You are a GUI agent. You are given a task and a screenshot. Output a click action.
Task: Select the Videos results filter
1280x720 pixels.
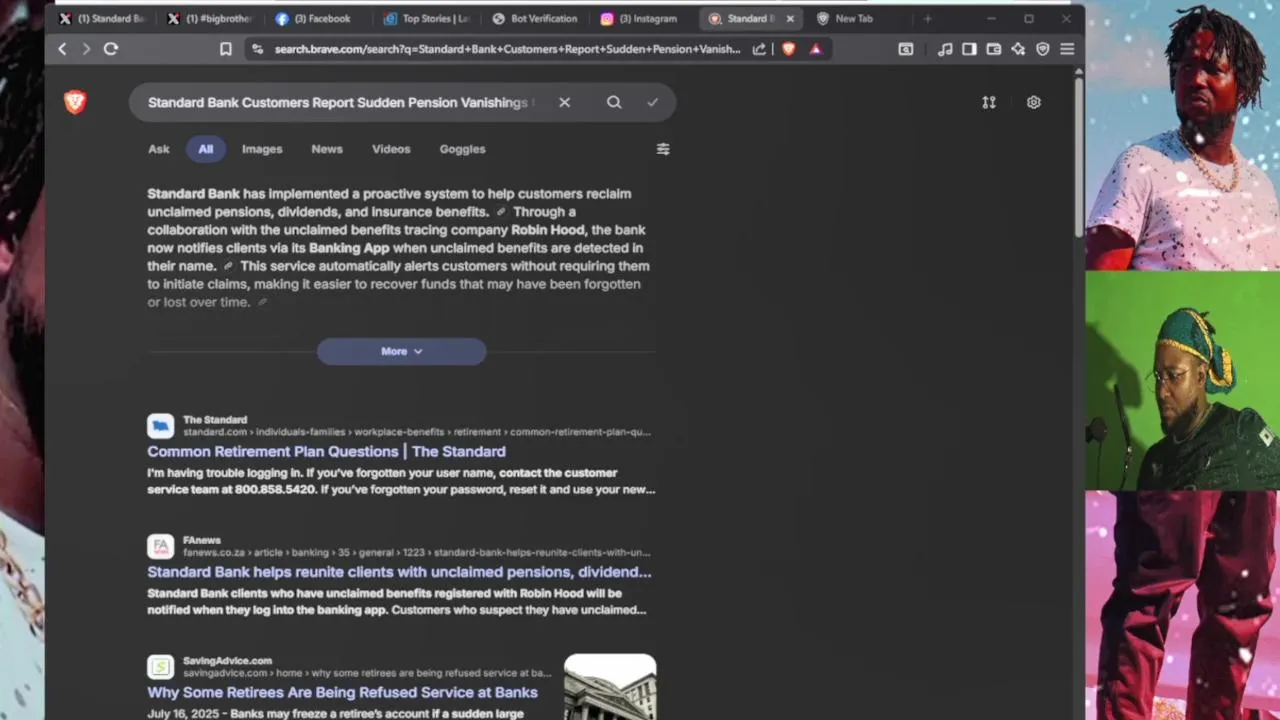[391, 149]
